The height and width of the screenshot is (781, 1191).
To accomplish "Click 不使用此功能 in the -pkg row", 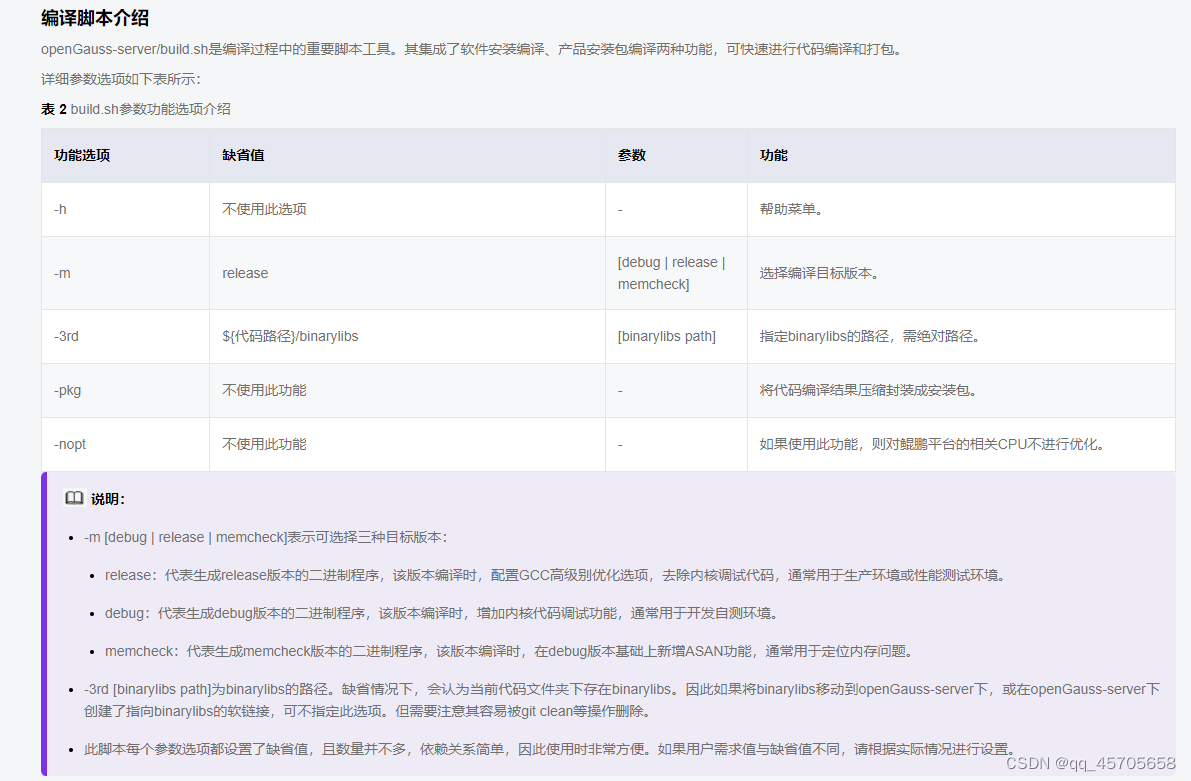I will tap(407, 390).
